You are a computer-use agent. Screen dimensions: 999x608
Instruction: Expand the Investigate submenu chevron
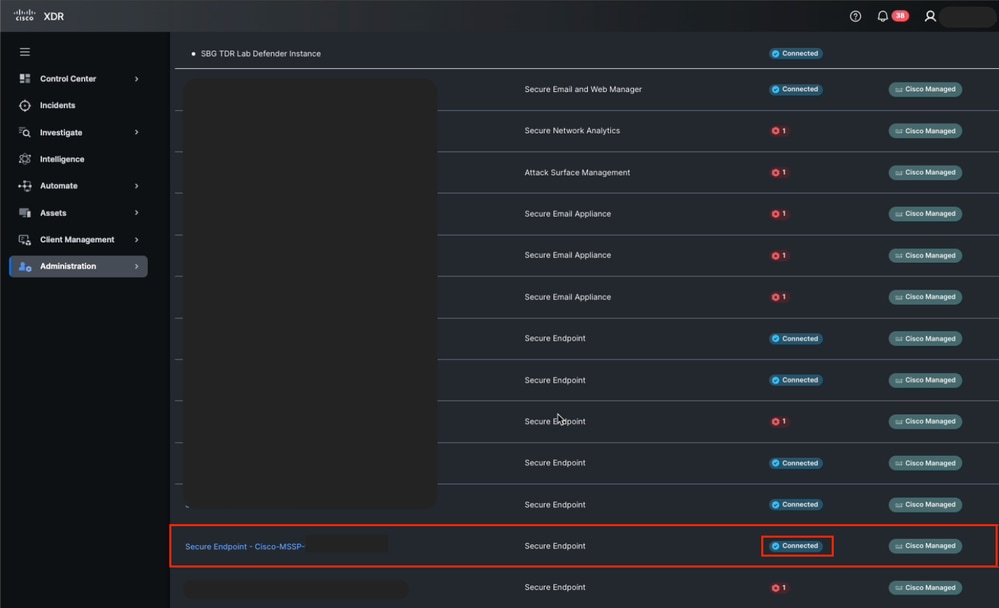tap(136, 132)
